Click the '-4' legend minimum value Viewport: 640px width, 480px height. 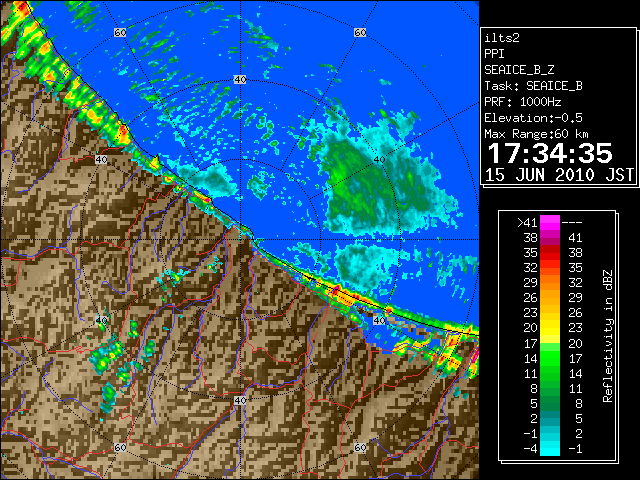pyautogui.click(x=530, y=449)
